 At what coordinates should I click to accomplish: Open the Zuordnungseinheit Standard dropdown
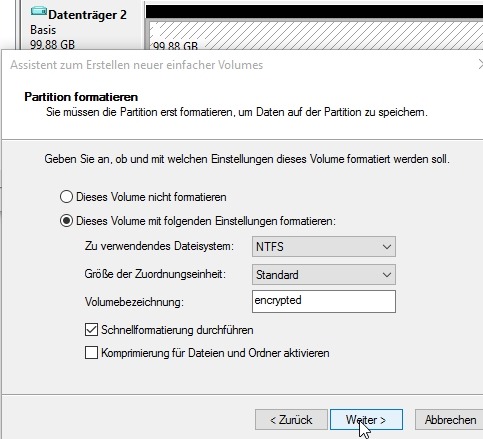(x=324, y=275)
